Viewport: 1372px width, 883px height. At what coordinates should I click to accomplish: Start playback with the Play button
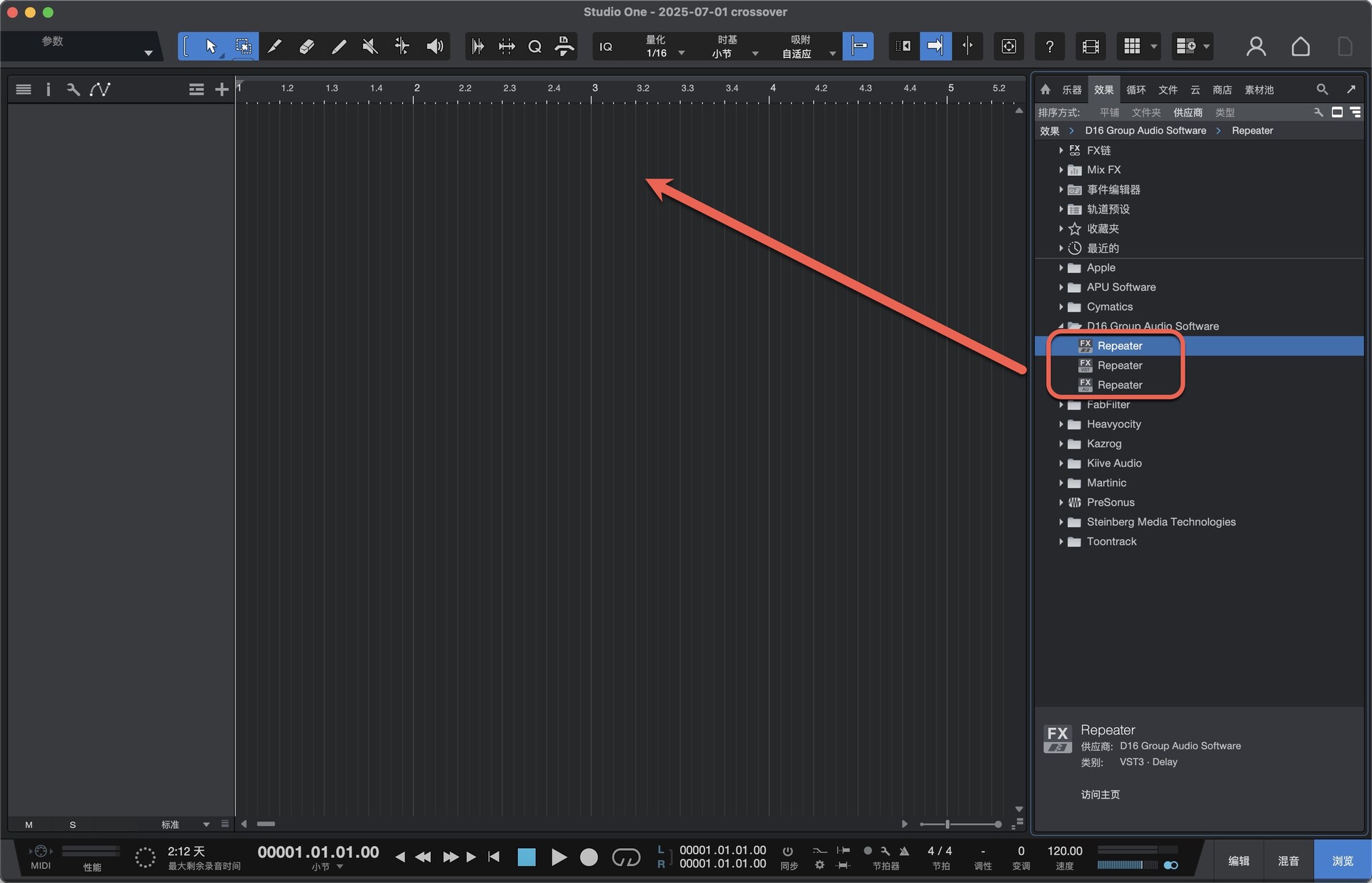[x=559, y=857]
